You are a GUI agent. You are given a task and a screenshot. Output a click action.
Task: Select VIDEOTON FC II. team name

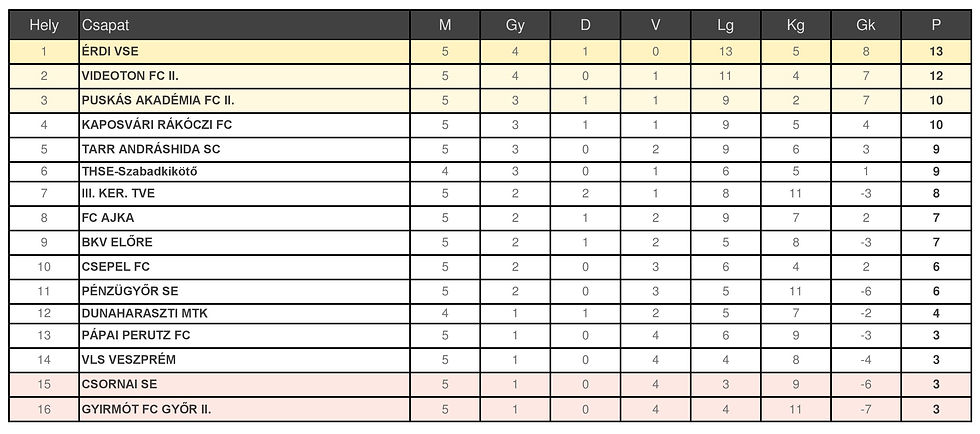point(130,76)
